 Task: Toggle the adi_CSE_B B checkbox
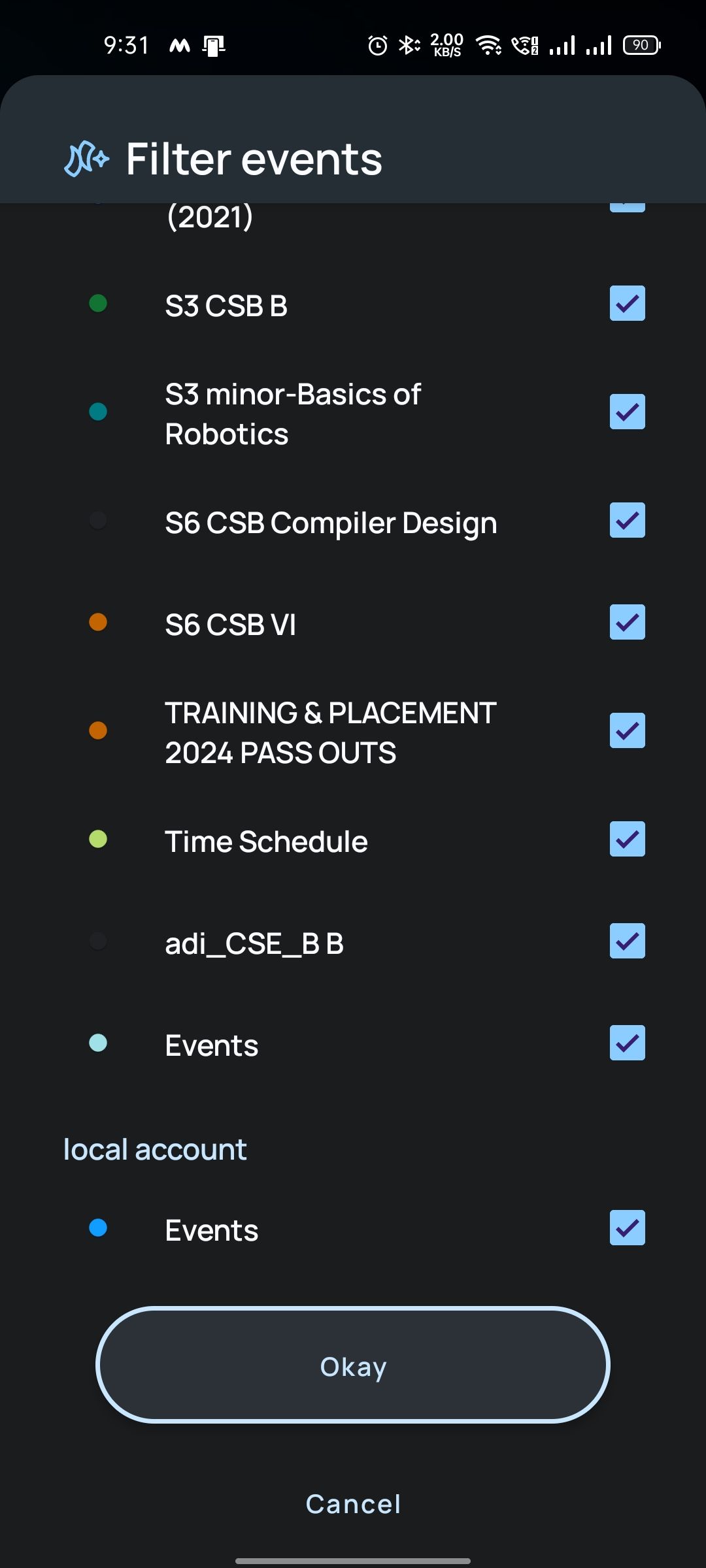click(628, 941)
